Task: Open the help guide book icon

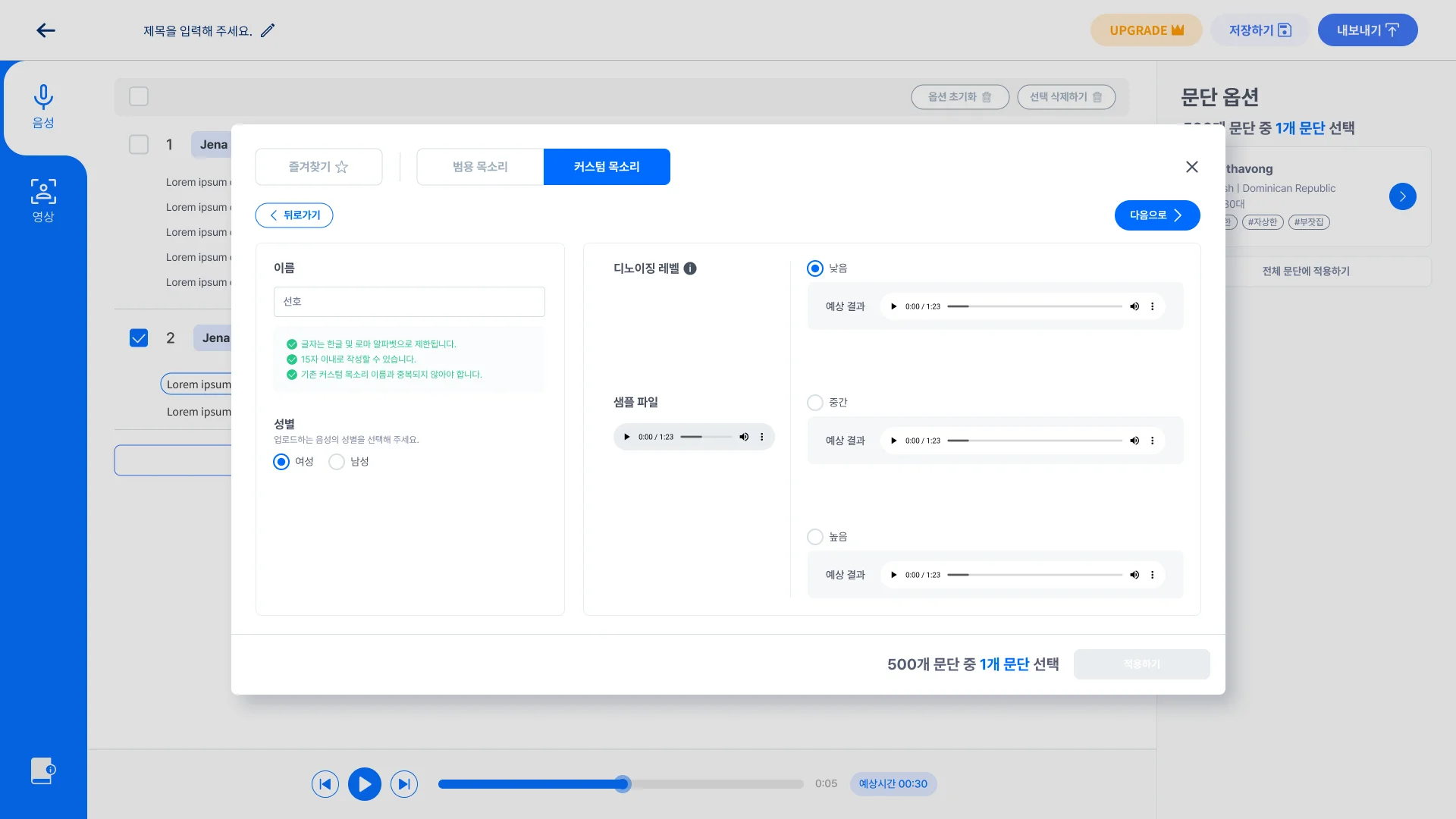Action: tap(42, 770)
